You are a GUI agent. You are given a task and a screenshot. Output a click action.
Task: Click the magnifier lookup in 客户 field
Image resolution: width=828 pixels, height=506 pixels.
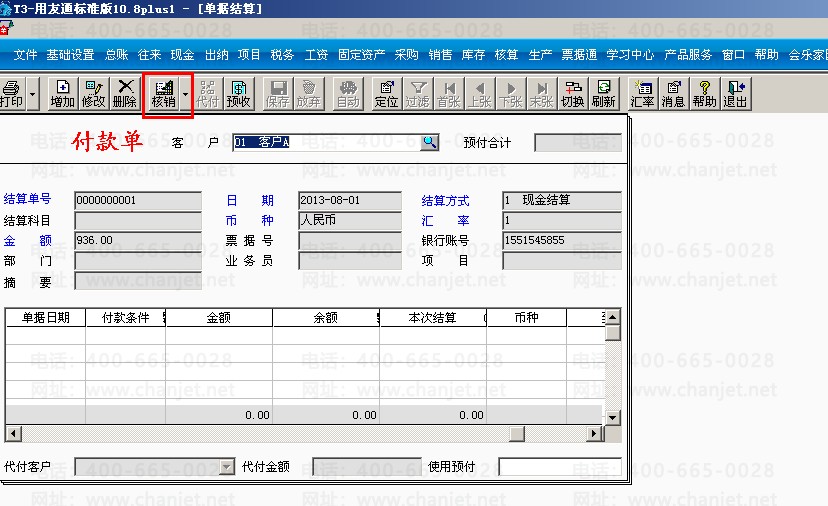coord(429,142)
